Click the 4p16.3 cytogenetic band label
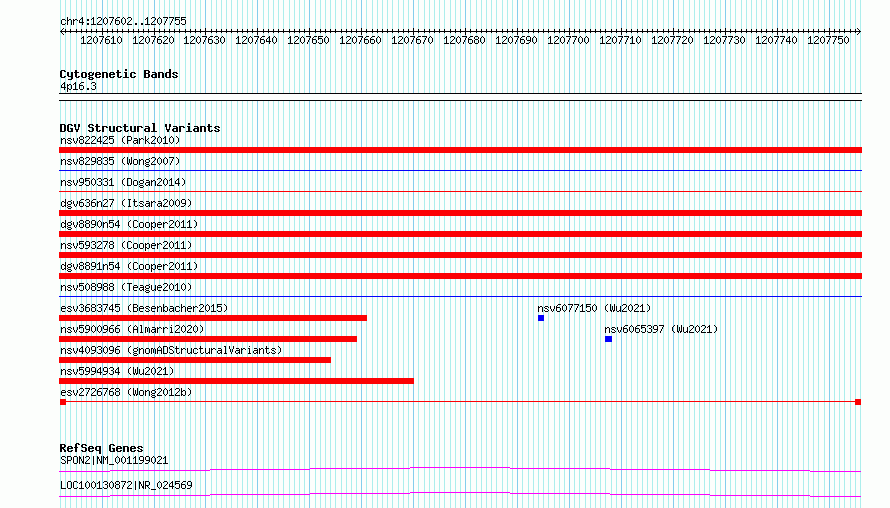This screenshot has height=508, width=890. click(78, 86)
